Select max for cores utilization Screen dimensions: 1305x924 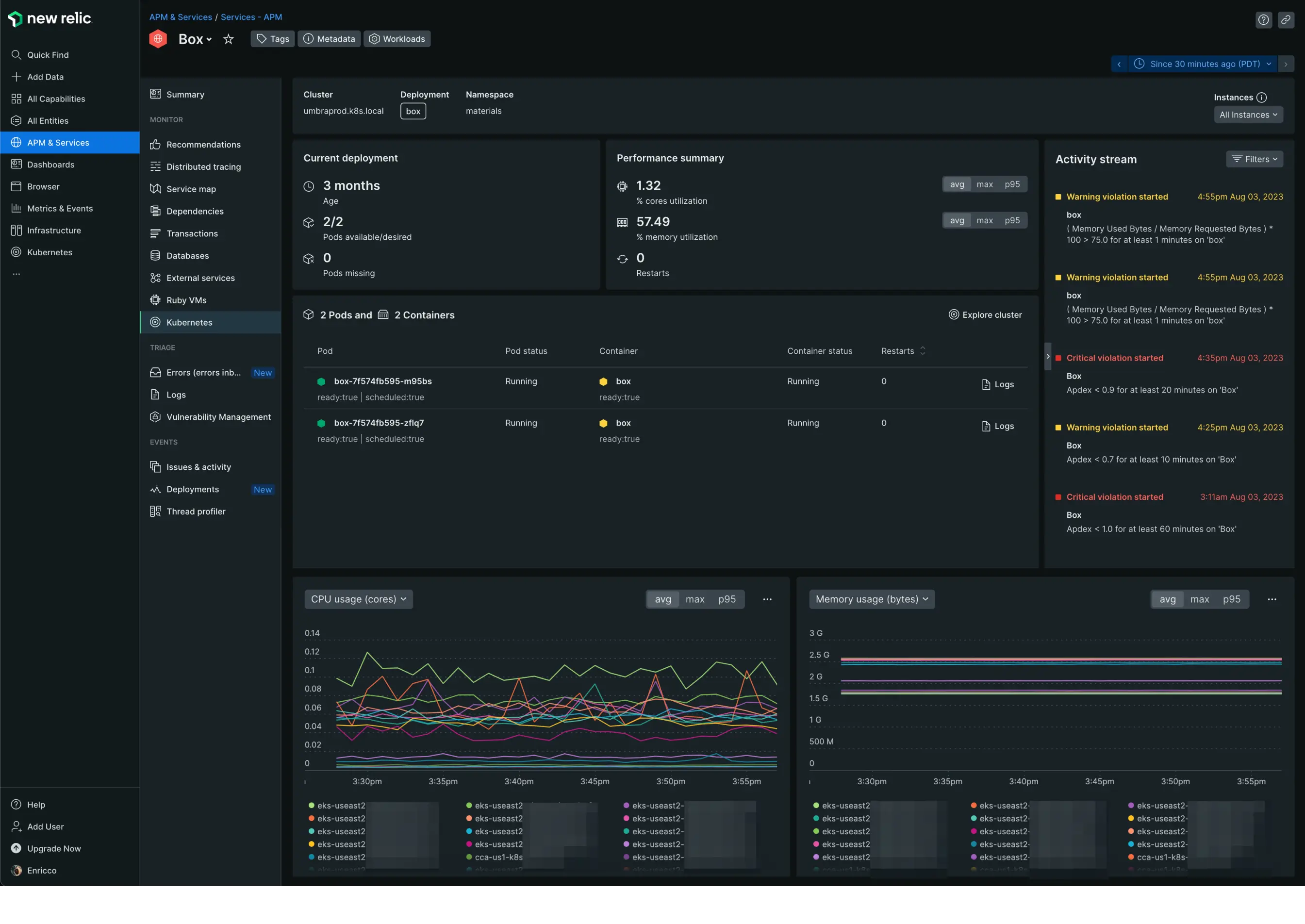[984, 184]
